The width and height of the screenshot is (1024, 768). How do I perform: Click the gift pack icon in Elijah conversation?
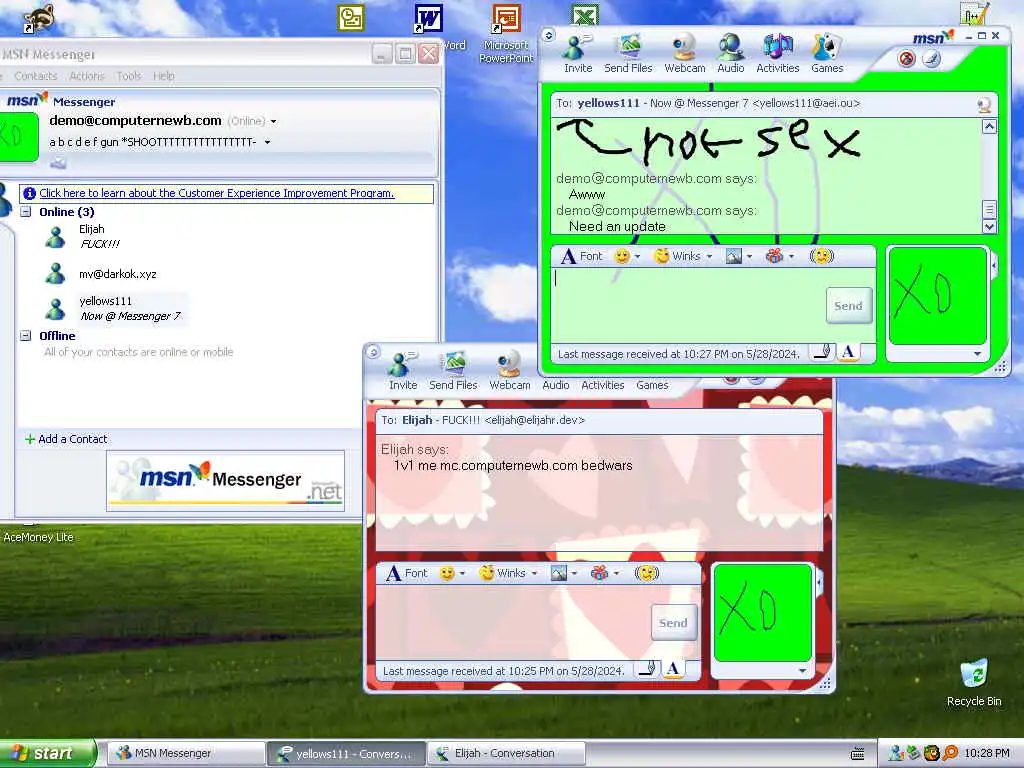[600, 573]
